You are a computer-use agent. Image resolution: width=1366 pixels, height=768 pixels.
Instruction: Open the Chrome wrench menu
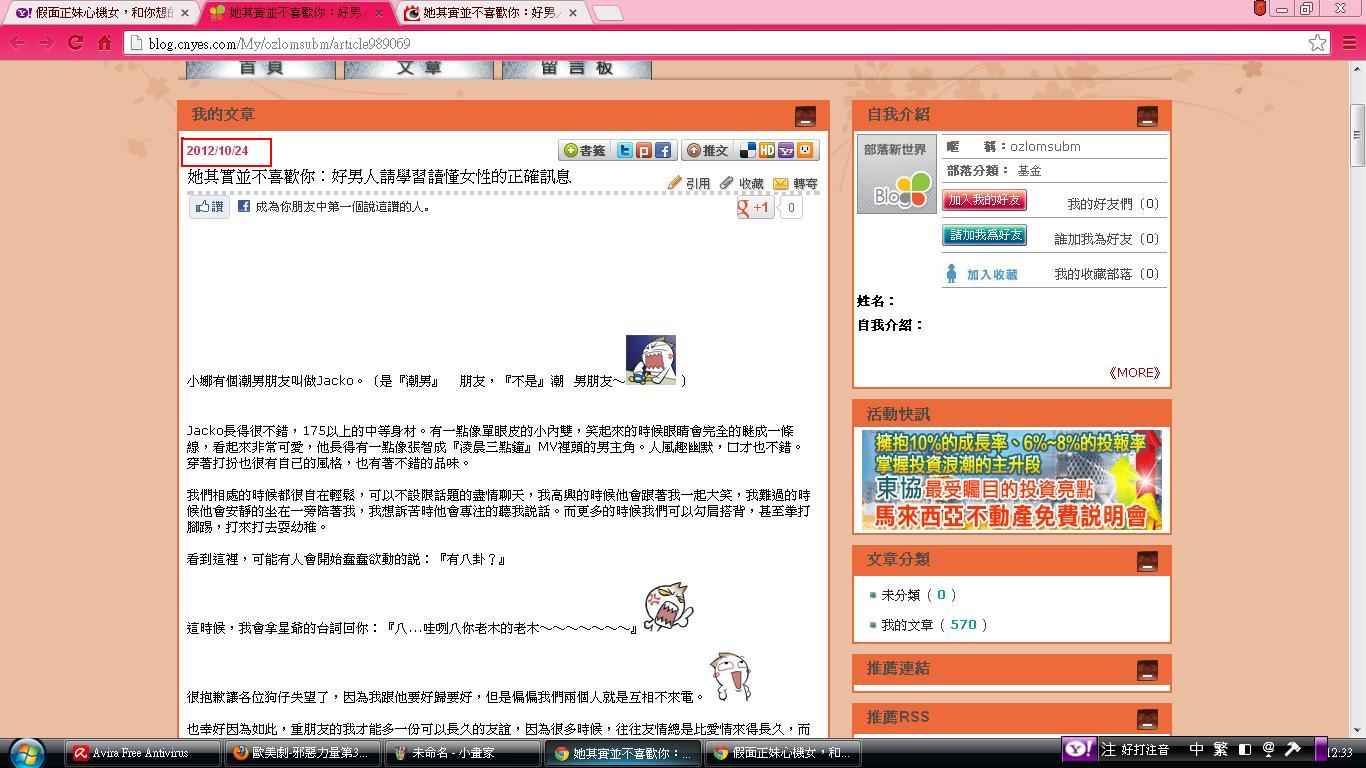click(x=1350, y=43)
